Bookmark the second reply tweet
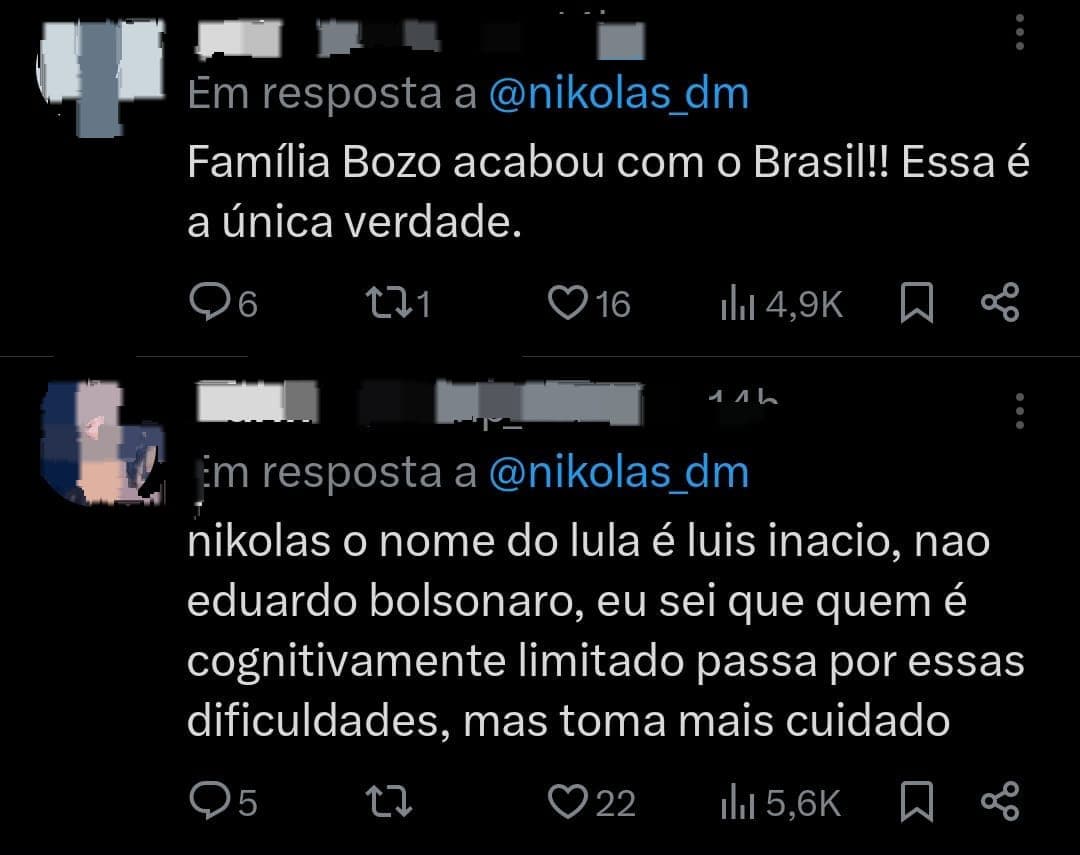 tap(915, 800)
